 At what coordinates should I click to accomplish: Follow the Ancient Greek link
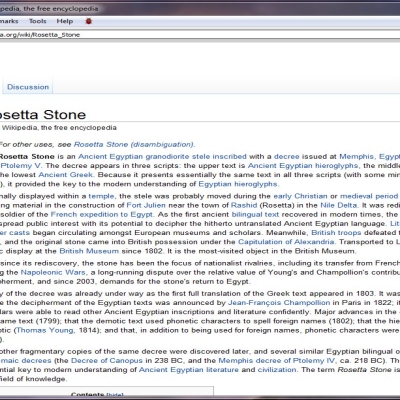point(66,174)
